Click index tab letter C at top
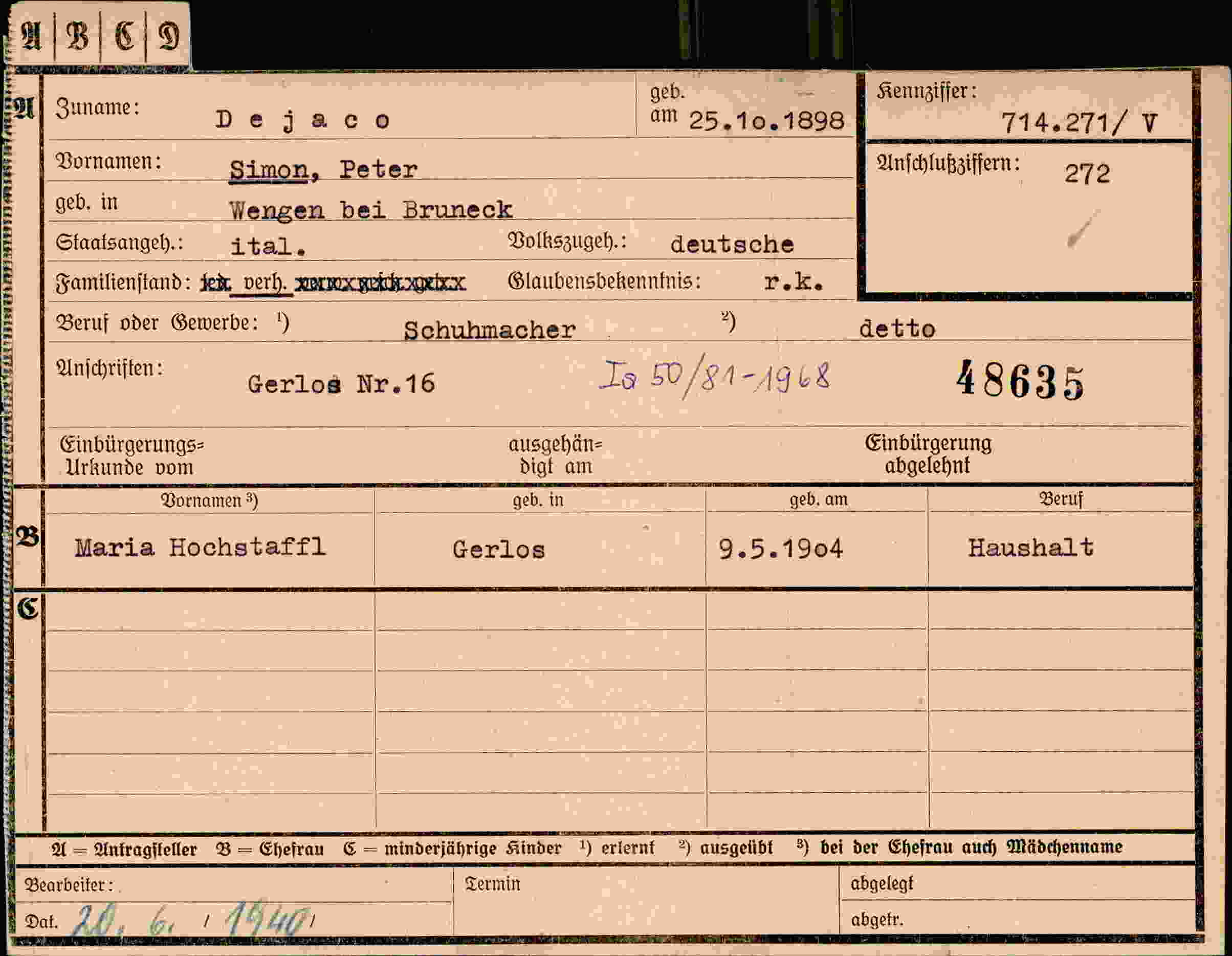The height and width of the screenshot is (956, 1232). [x=124, y=37]
